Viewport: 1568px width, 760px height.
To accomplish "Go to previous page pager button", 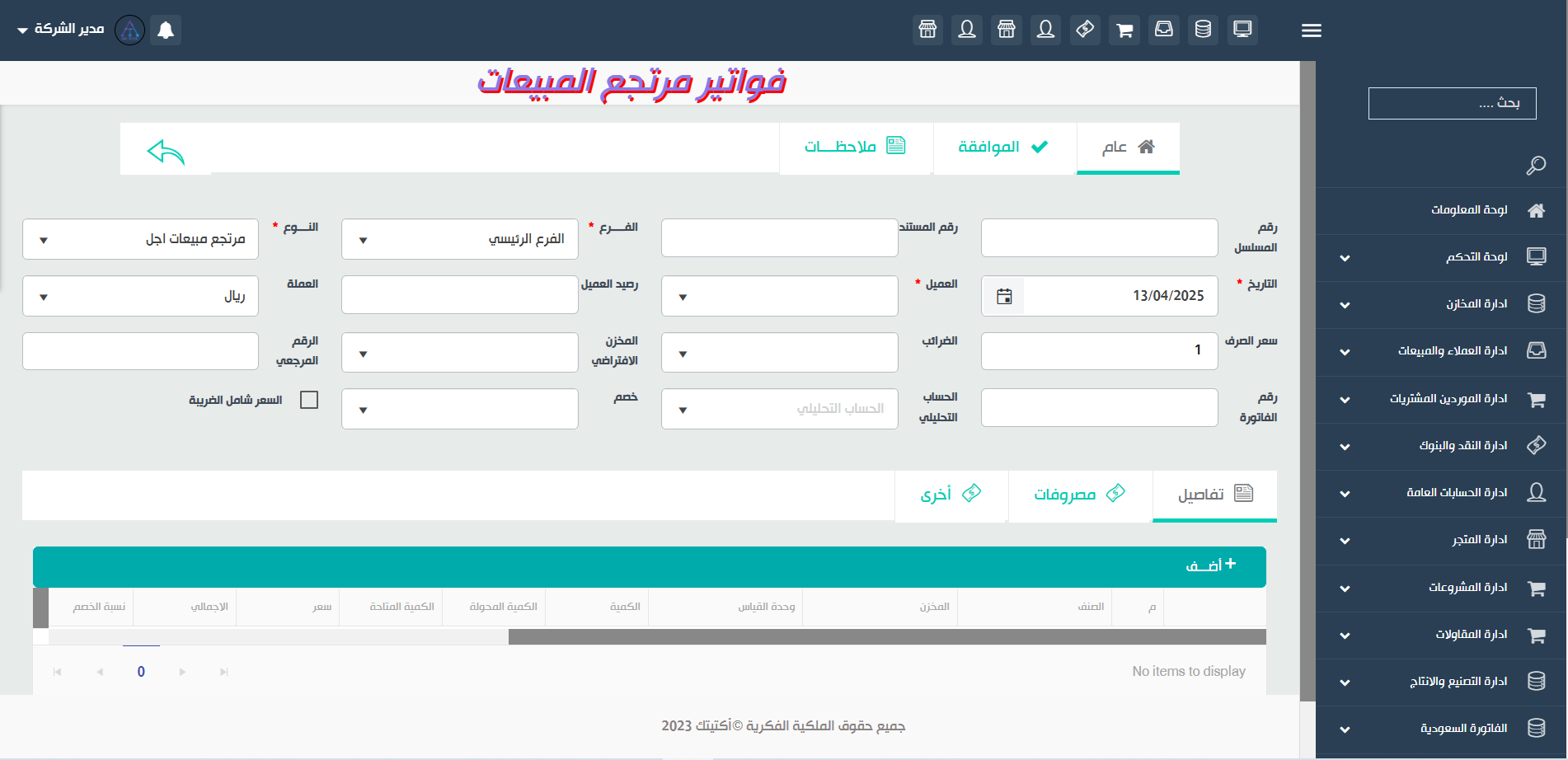I will 100,672.
